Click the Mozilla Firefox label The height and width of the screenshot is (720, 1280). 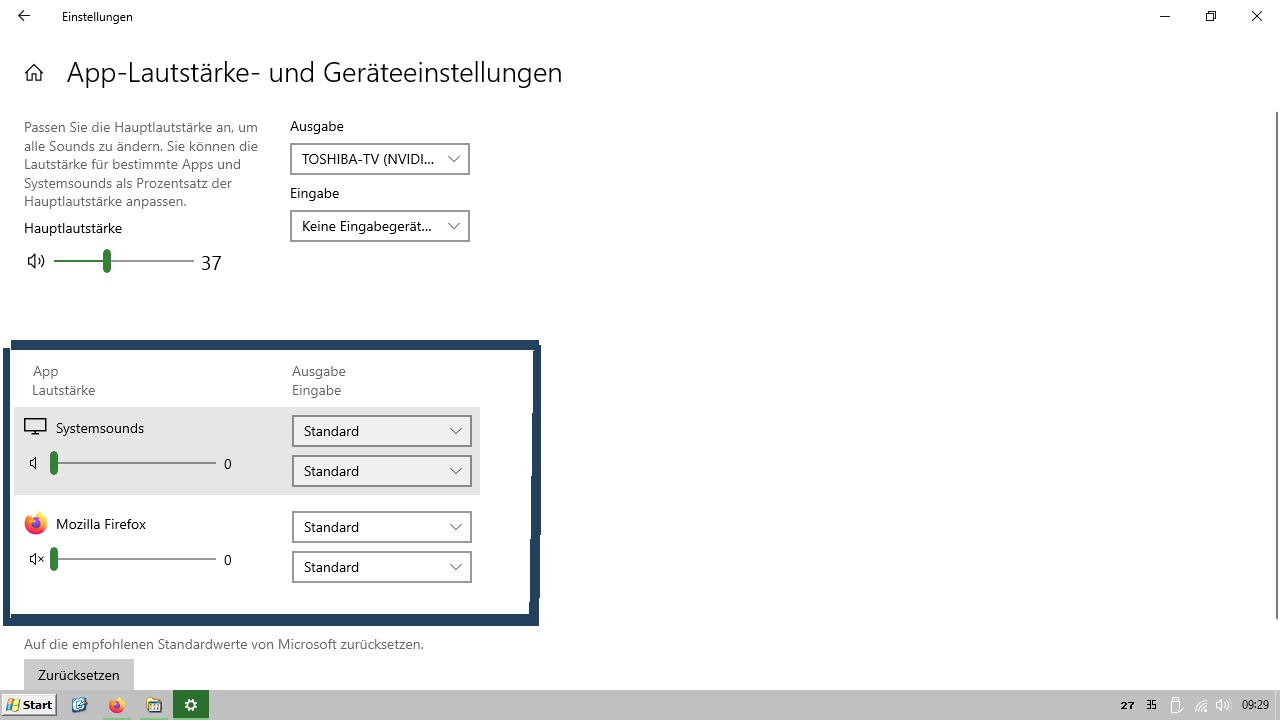[x=101, y=524]
